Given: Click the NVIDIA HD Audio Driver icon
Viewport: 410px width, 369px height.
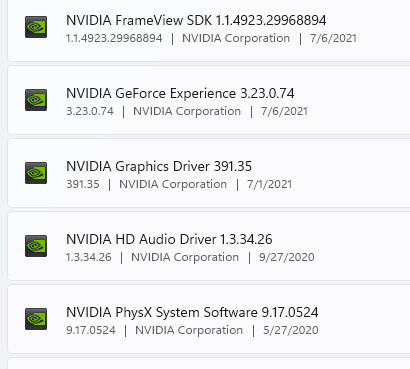Looking at the screenshot, I should tap(36, 246).
